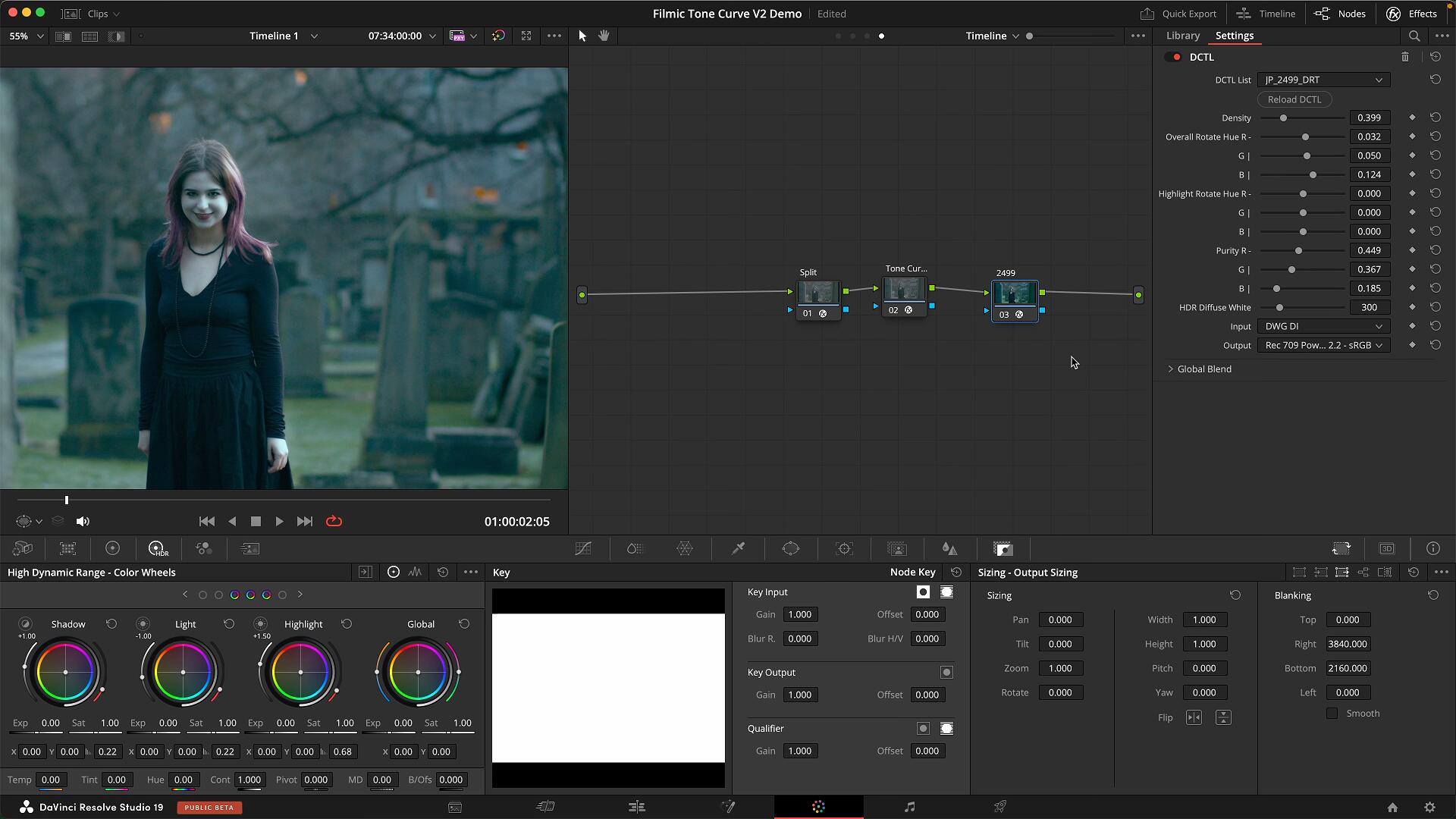Switch to the Library tab

point(1182,36)
